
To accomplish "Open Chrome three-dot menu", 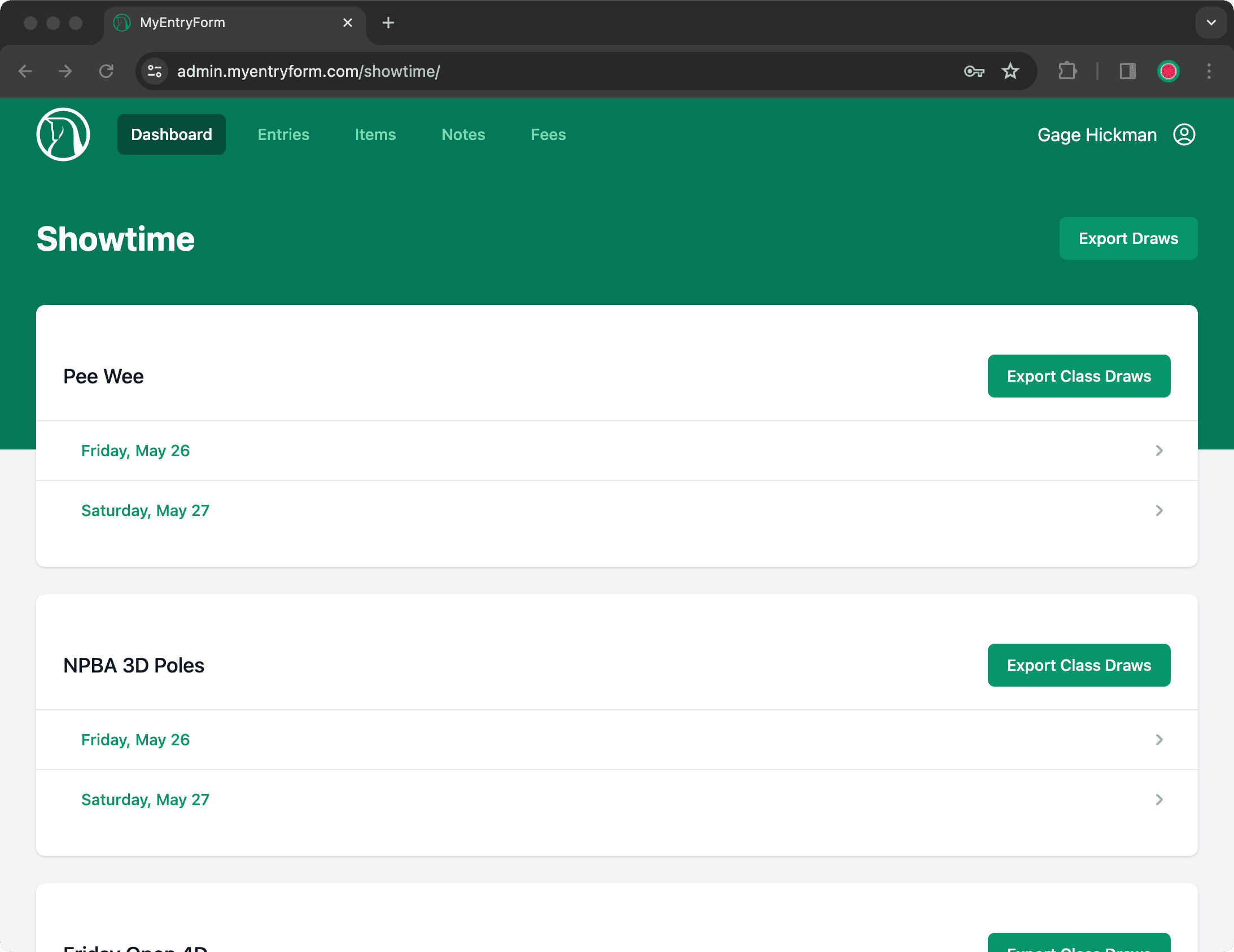I will point(1209,71).
